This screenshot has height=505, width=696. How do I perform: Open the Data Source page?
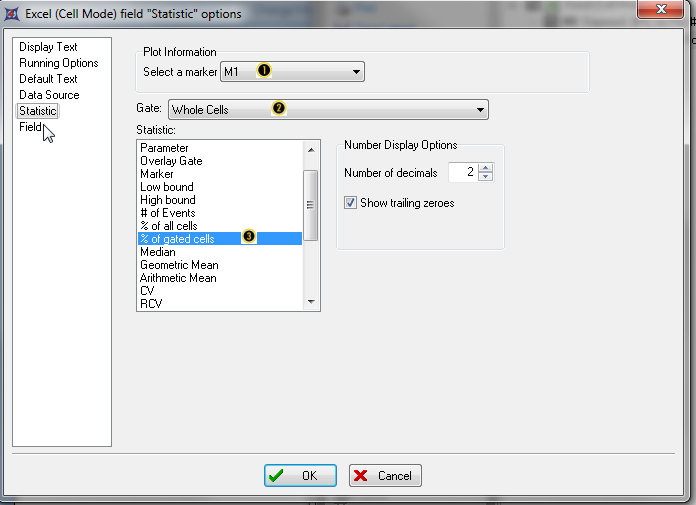point(49,95)
